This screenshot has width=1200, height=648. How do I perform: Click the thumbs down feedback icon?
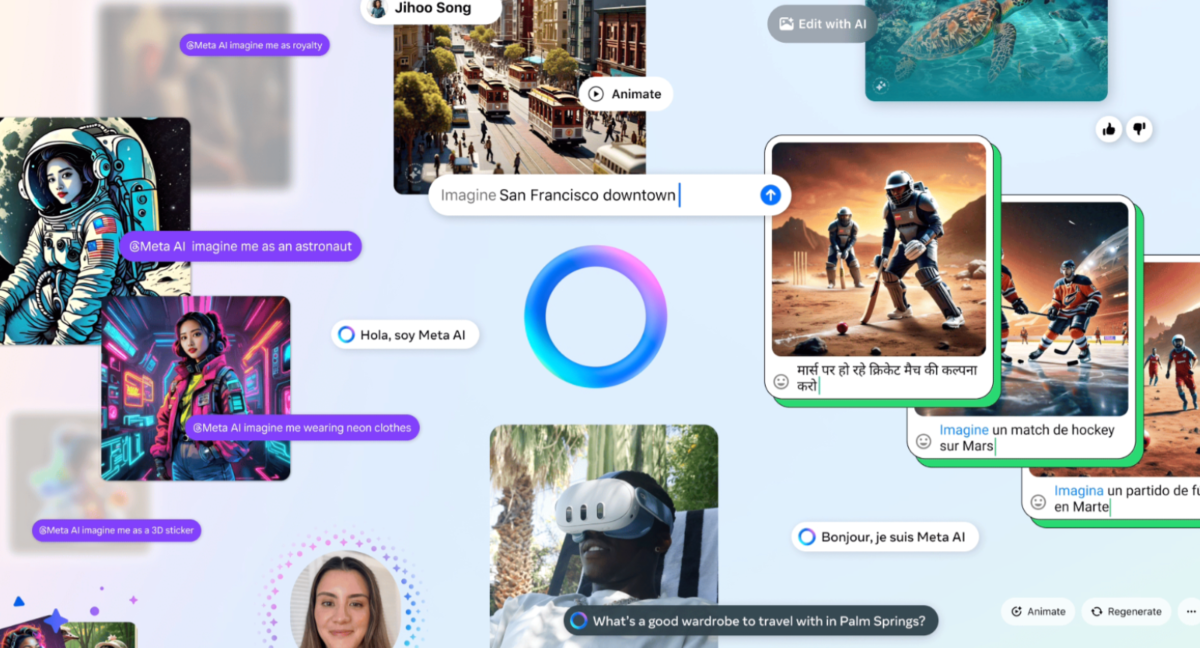[1139, 128]
